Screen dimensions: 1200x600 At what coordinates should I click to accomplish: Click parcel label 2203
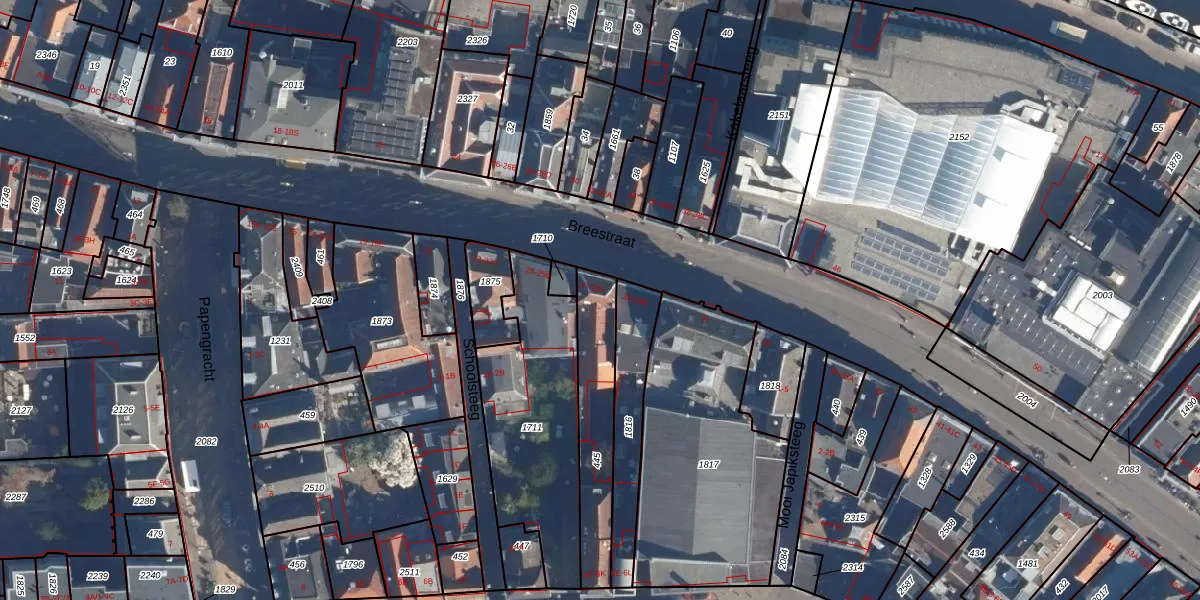pyautogui.click(x=407, y=42)
